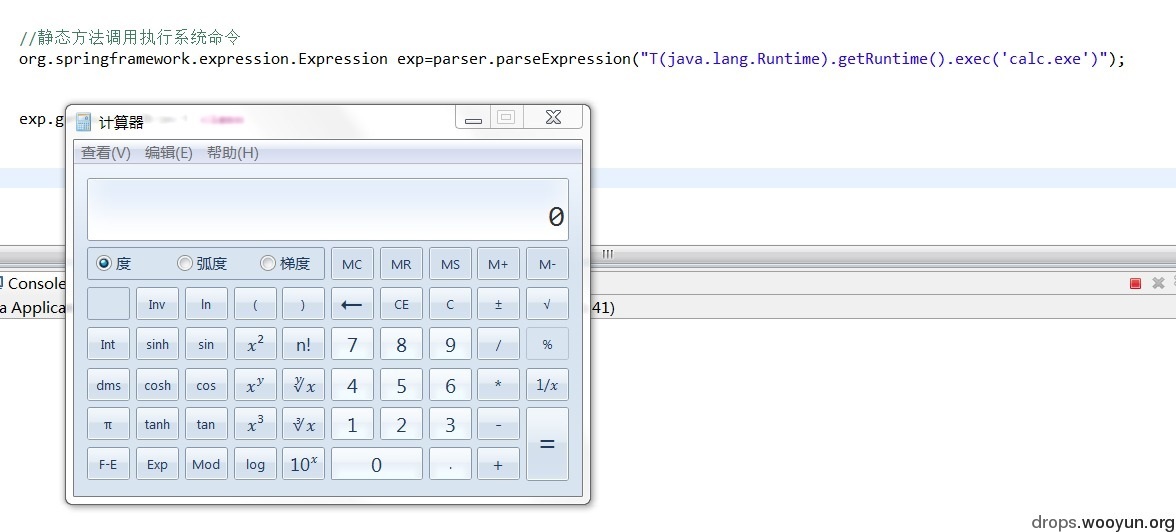Click digit 3 on the calculator

tap(450, 424)
